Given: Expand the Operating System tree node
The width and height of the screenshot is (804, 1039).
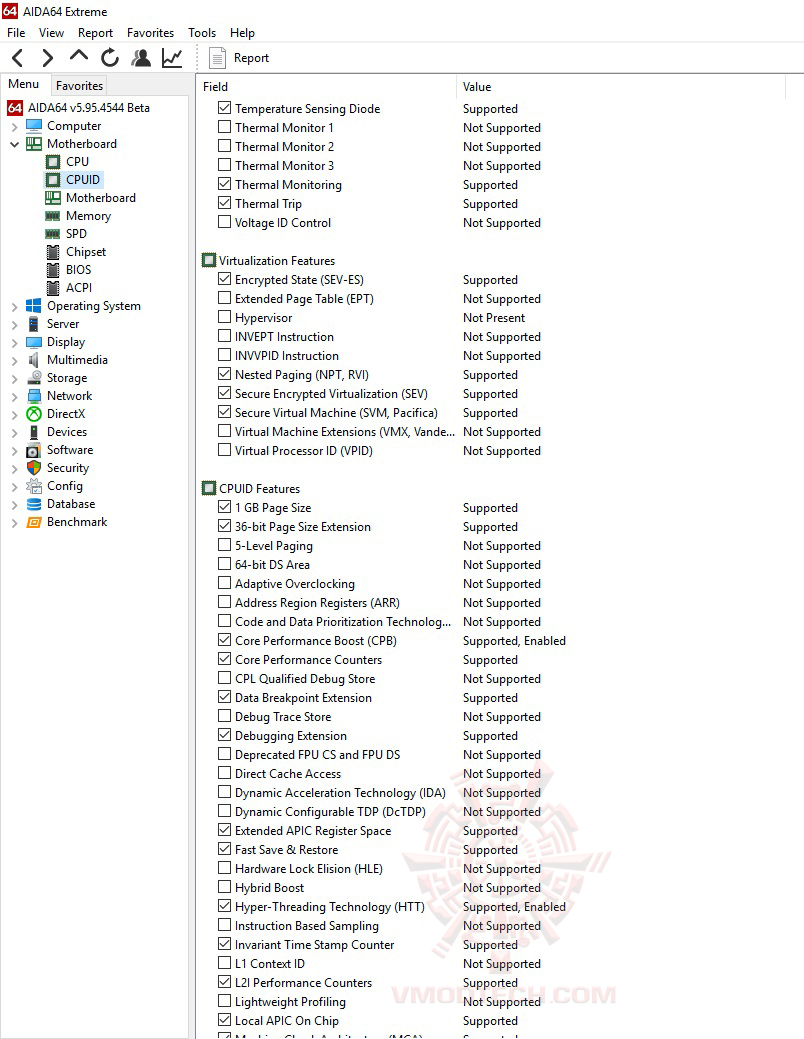Looking at the screenshot, I should coord(15,307).
